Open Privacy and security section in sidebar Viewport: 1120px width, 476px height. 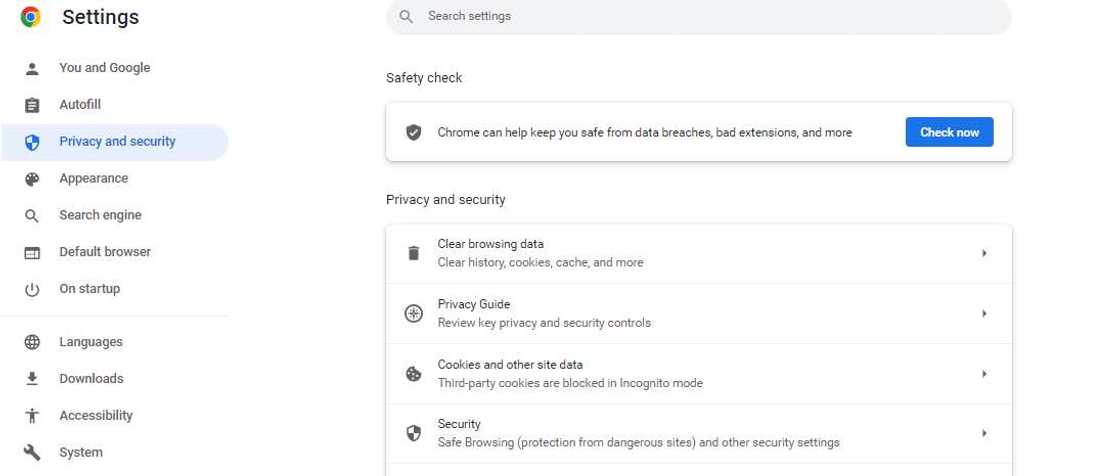[117, 142]
